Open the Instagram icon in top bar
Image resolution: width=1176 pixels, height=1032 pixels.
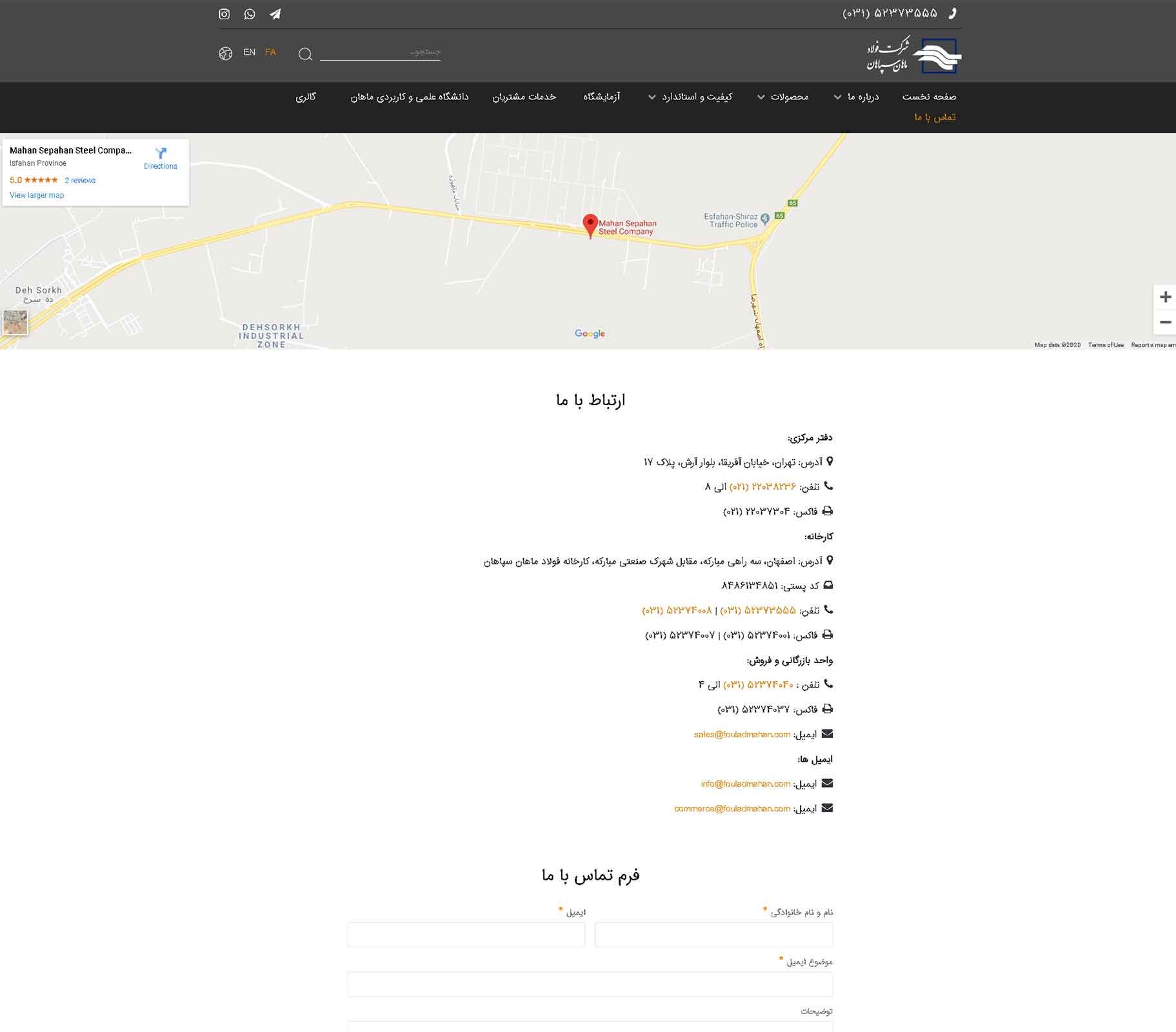pos(224,14)
